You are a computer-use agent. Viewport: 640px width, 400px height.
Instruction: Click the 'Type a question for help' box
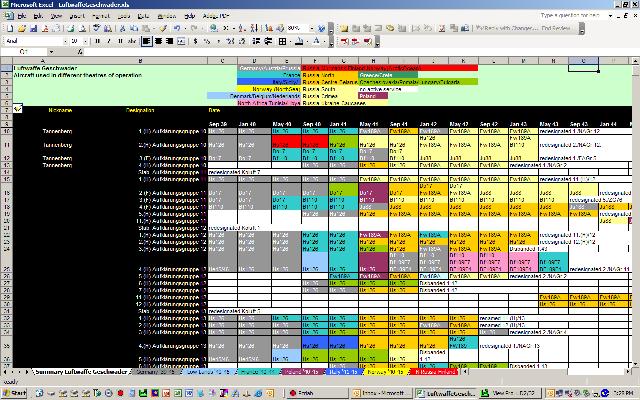[573, 16]
